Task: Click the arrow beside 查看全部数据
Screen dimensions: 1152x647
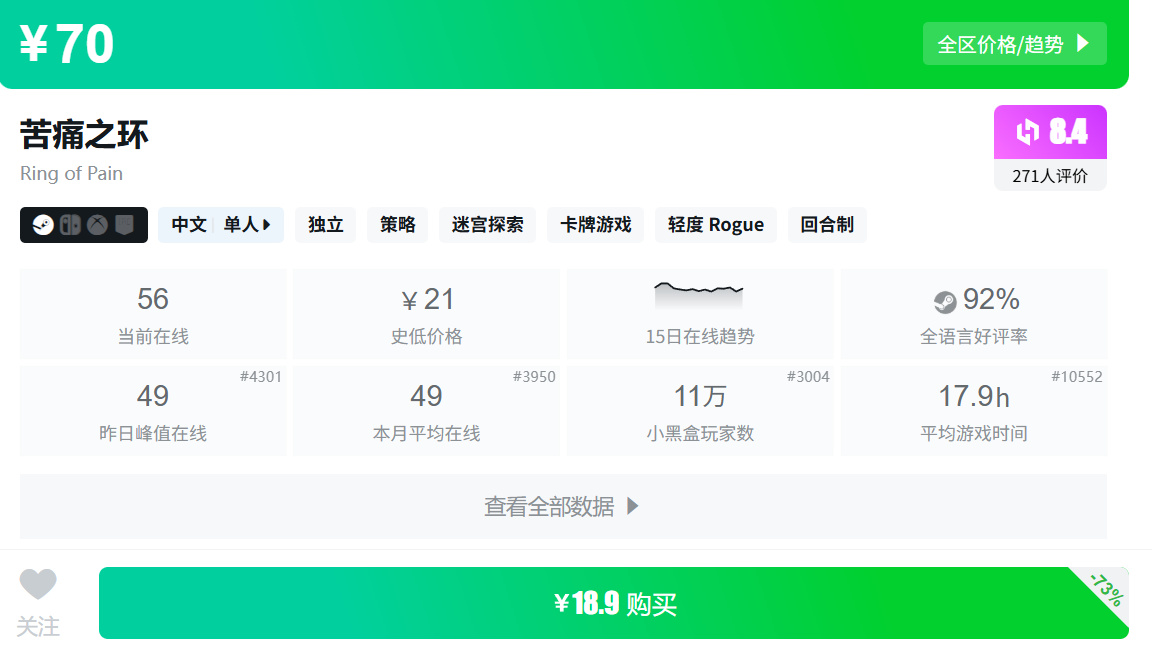Action: click(633, 506)
